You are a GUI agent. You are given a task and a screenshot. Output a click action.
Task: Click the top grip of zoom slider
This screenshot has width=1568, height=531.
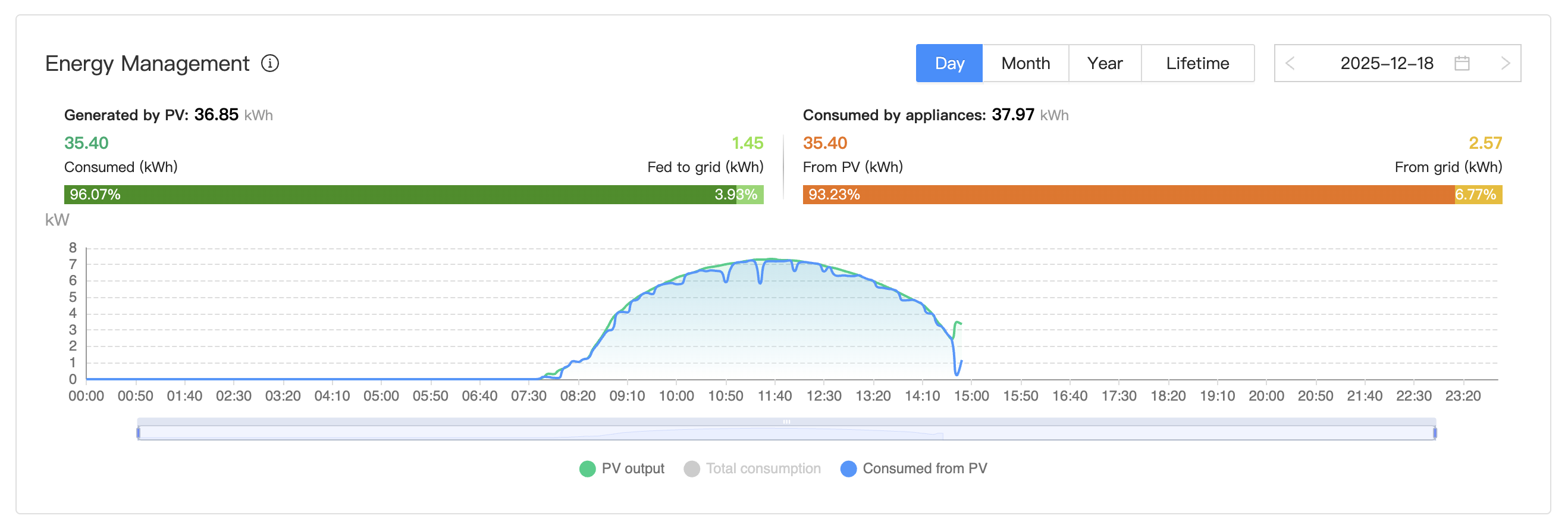pyautogui.click(x=786, y=421)
